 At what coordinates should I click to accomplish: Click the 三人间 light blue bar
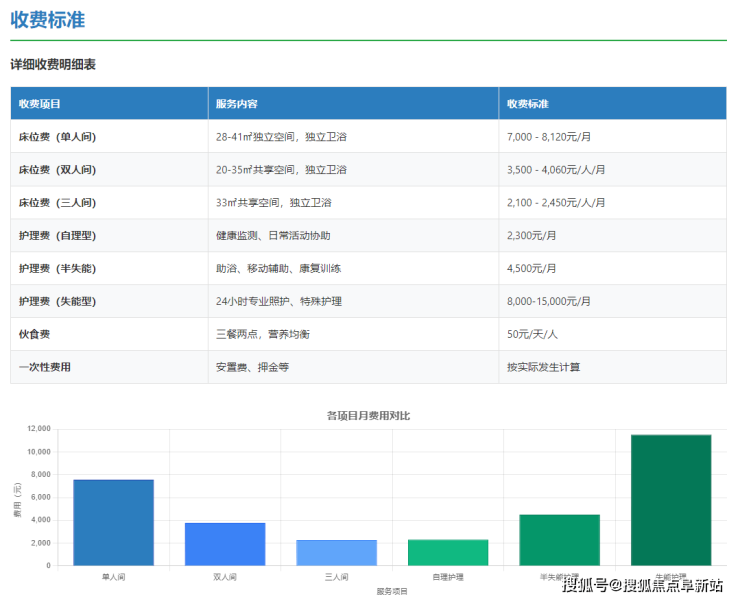click(x=336, y=552)
